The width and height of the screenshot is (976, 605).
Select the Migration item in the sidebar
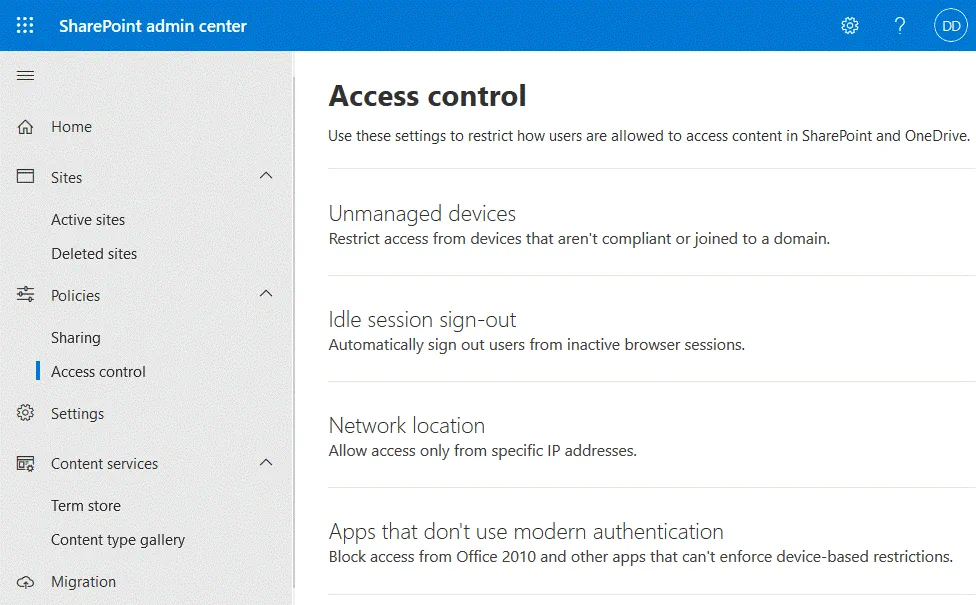tap(83, 581)
